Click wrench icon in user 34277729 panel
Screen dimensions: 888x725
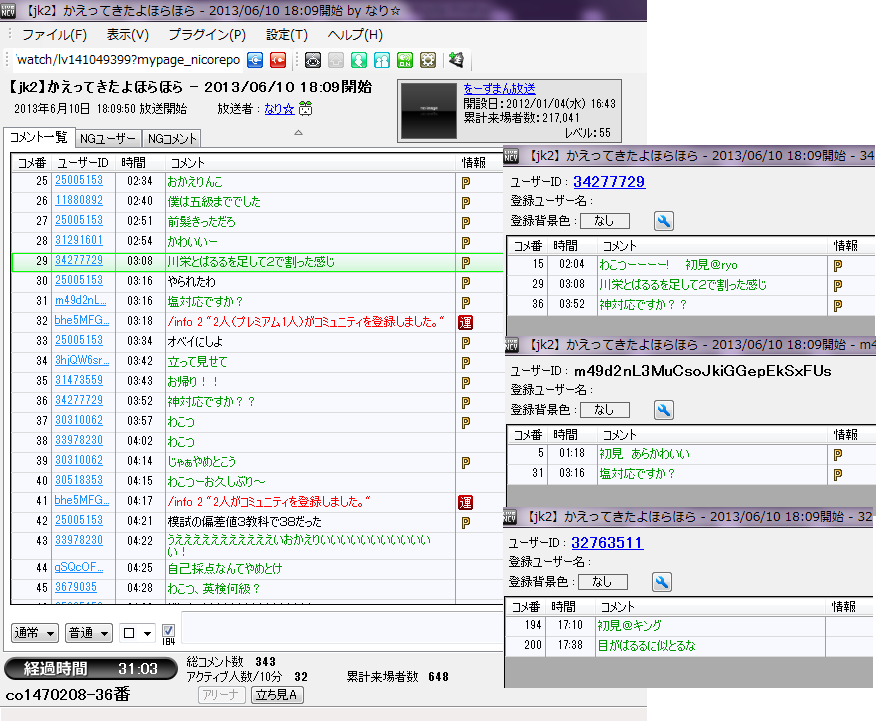(663, 221)
